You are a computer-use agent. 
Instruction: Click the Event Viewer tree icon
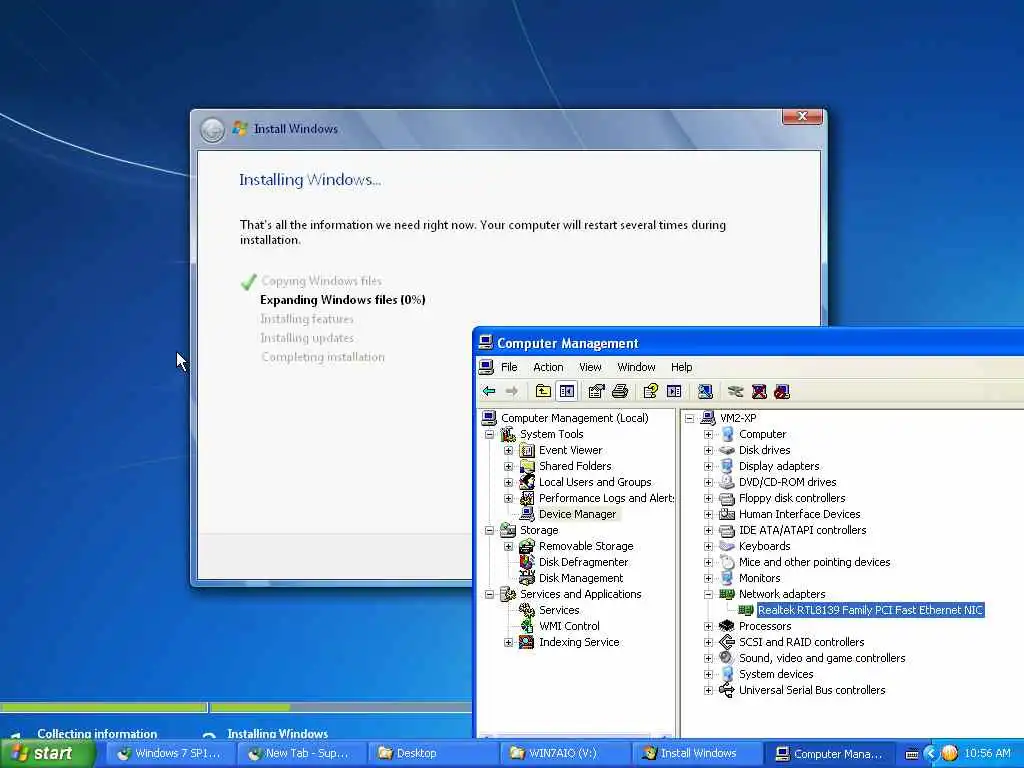click(527, 450)
